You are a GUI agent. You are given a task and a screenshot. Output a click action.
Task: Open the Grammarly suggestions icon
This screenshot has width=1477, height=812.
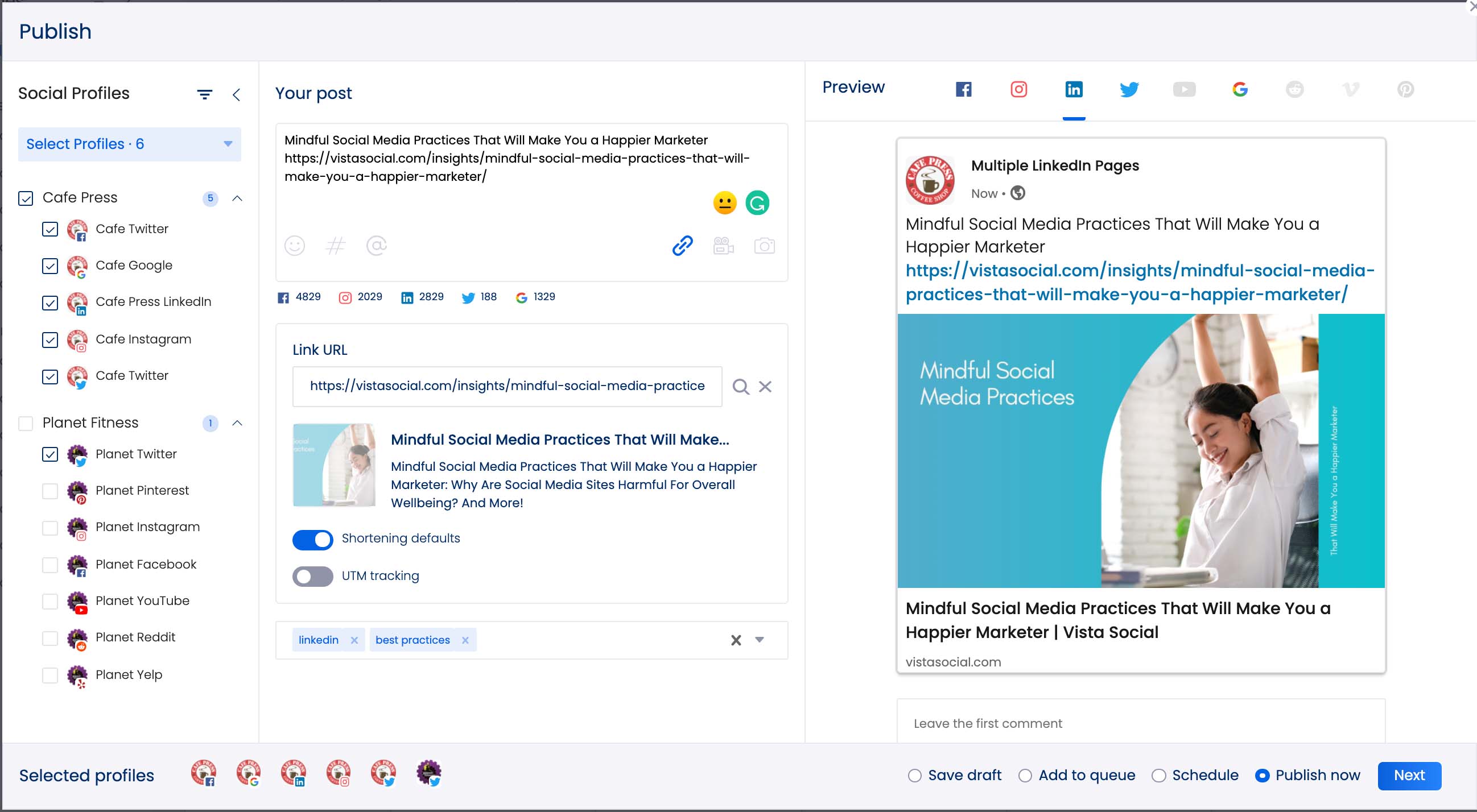point(757,202)
